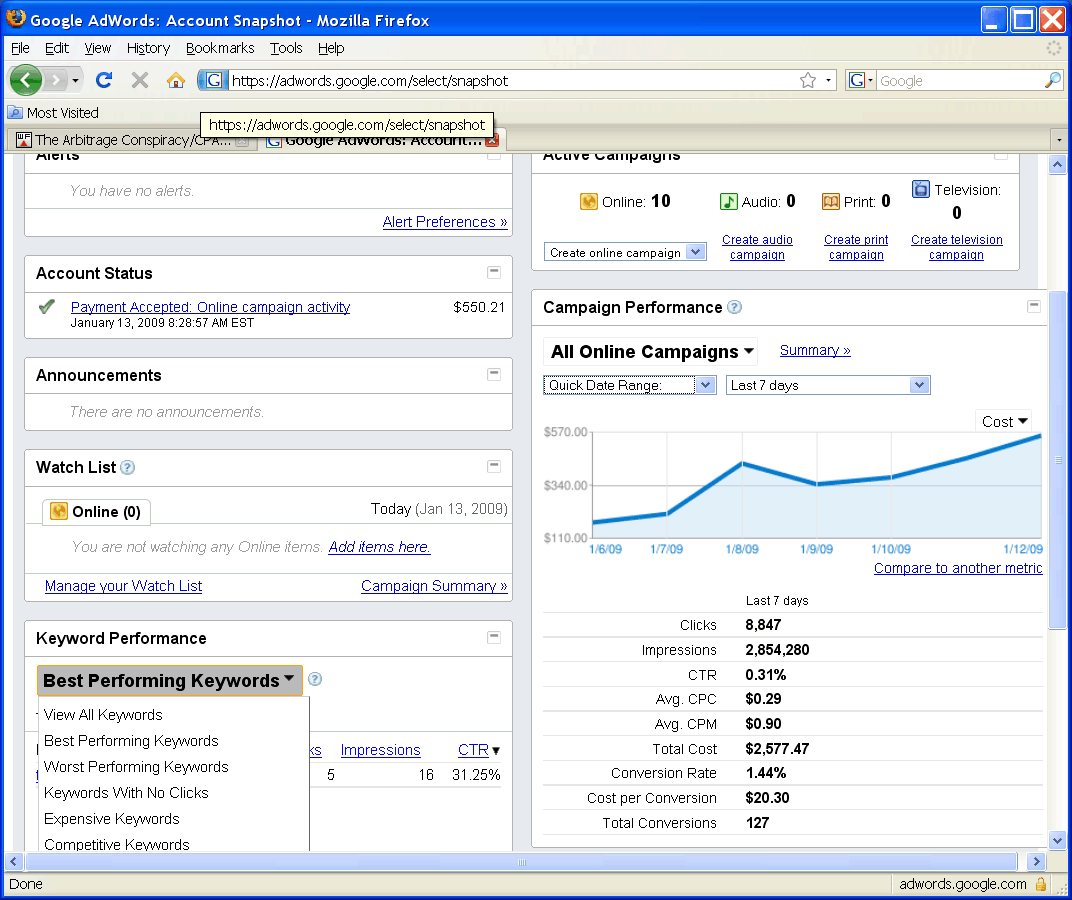Click the vertical scrollbar thumb
1072x900 pixels.
click(1057, 460)
